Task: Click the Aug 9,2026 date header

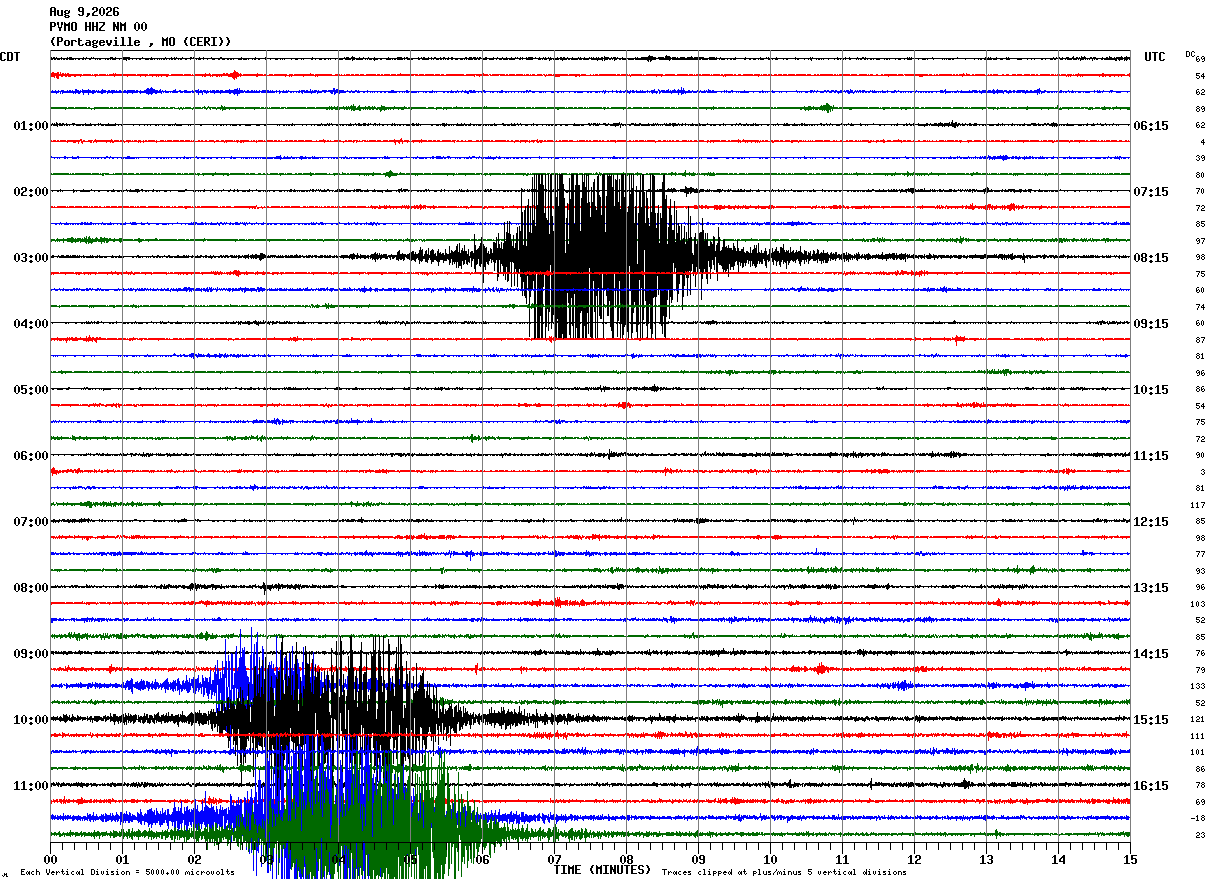Action: [x=84, y=12]
